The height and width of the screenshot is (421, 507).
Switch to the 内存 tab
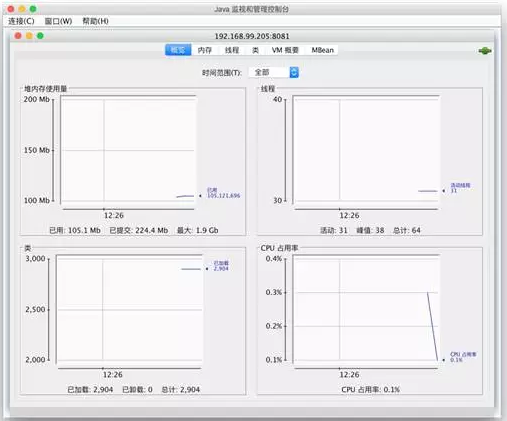point(205,50)
